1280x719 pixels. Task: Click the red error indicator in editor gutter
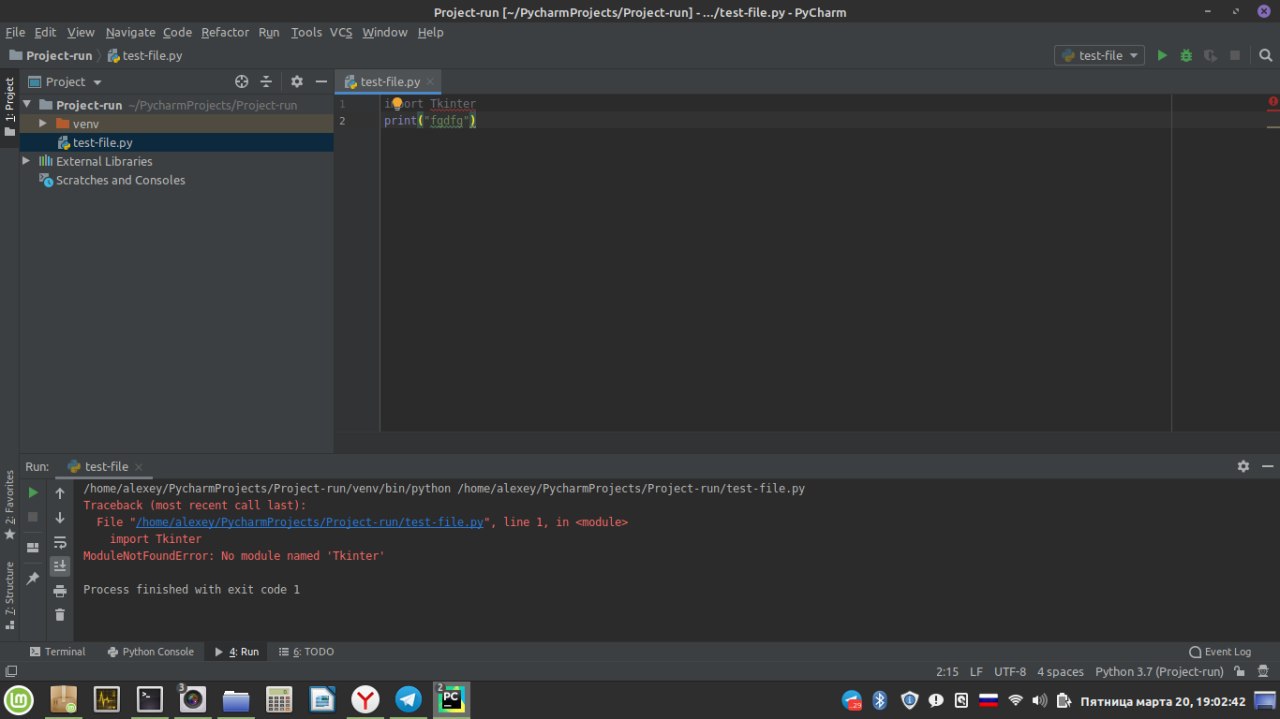[1273, 102]
